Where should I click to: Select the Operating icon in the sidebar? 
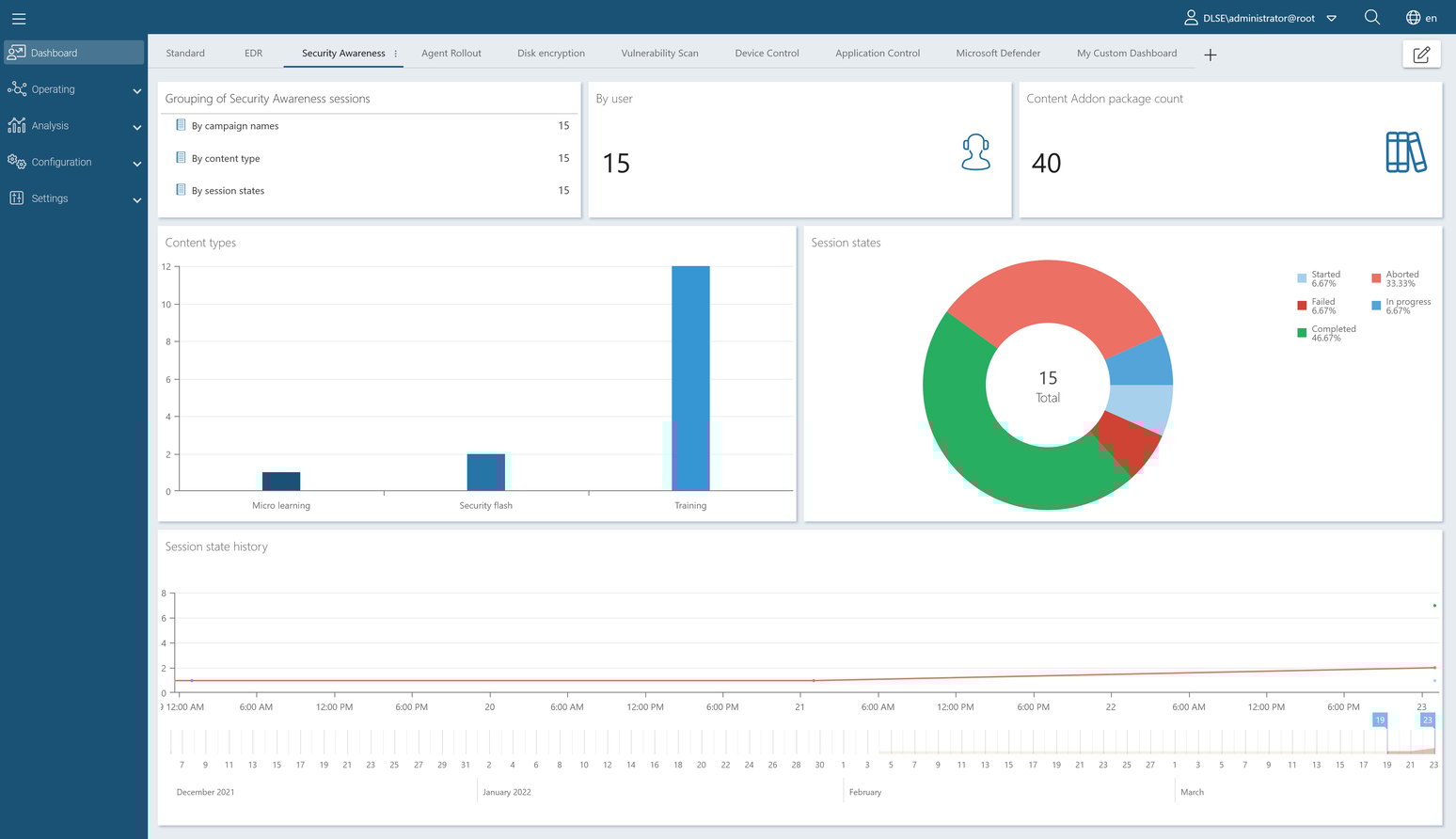16,88
